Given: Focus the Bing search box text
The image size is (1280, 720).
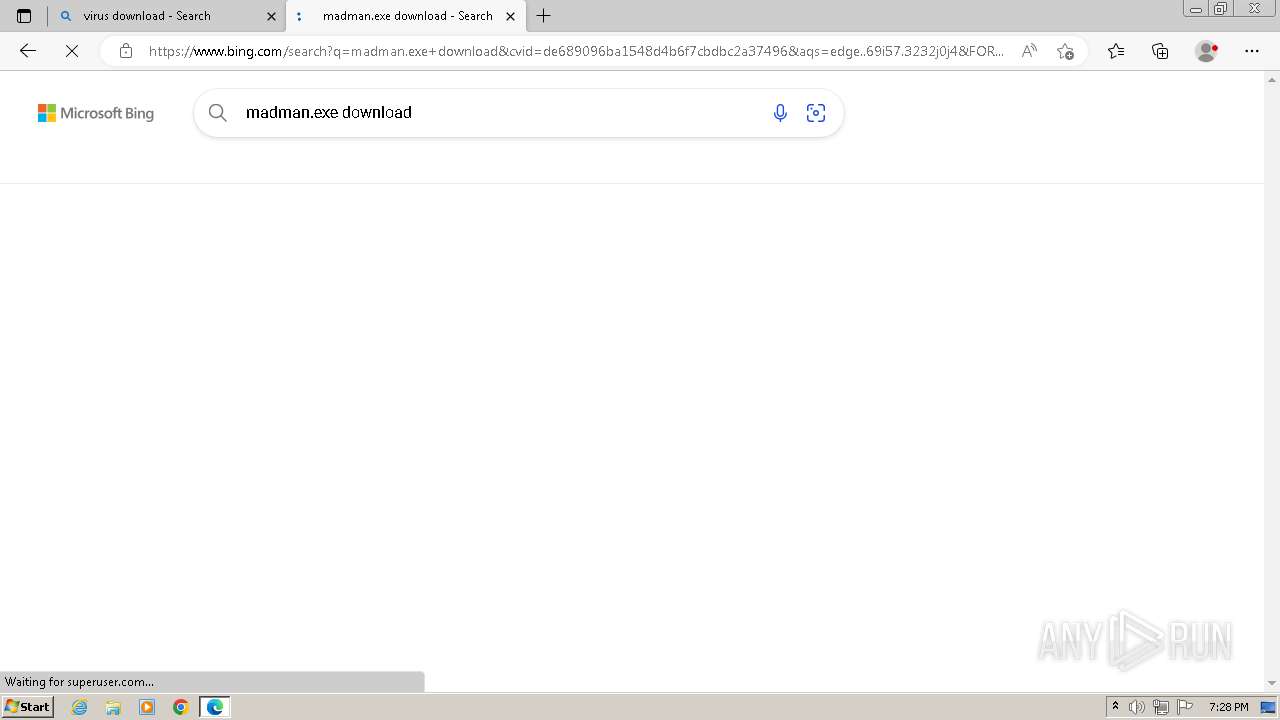Looking at the screenshot, I should [329, 113].
